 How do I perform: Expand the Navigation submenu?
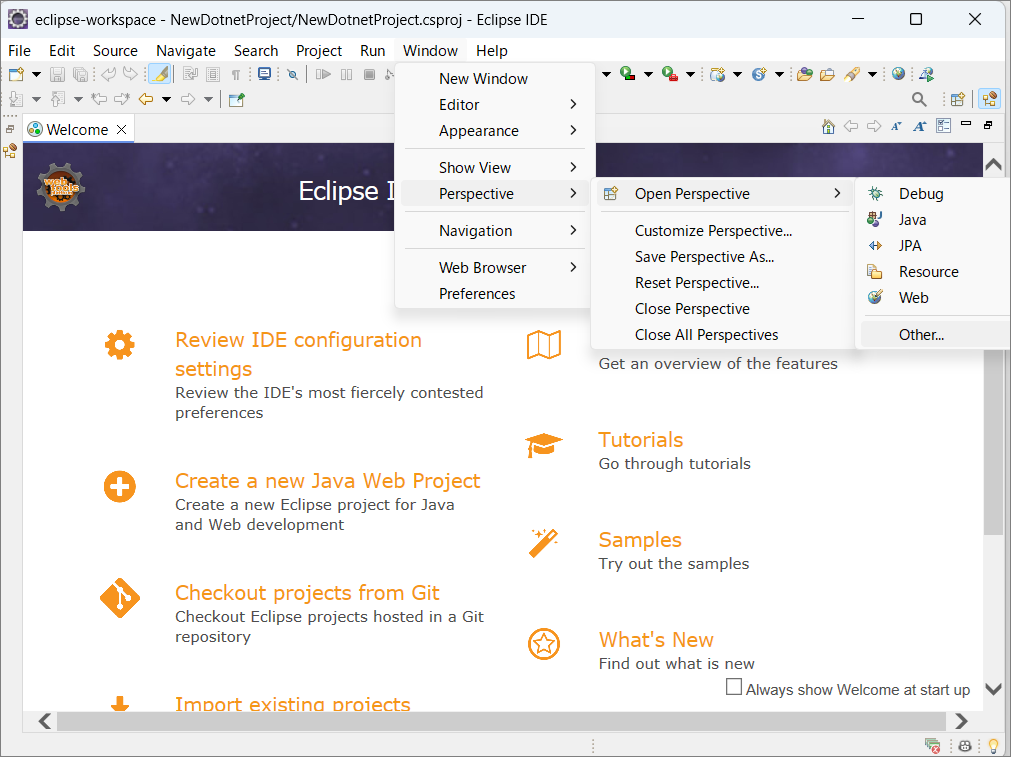495,230
